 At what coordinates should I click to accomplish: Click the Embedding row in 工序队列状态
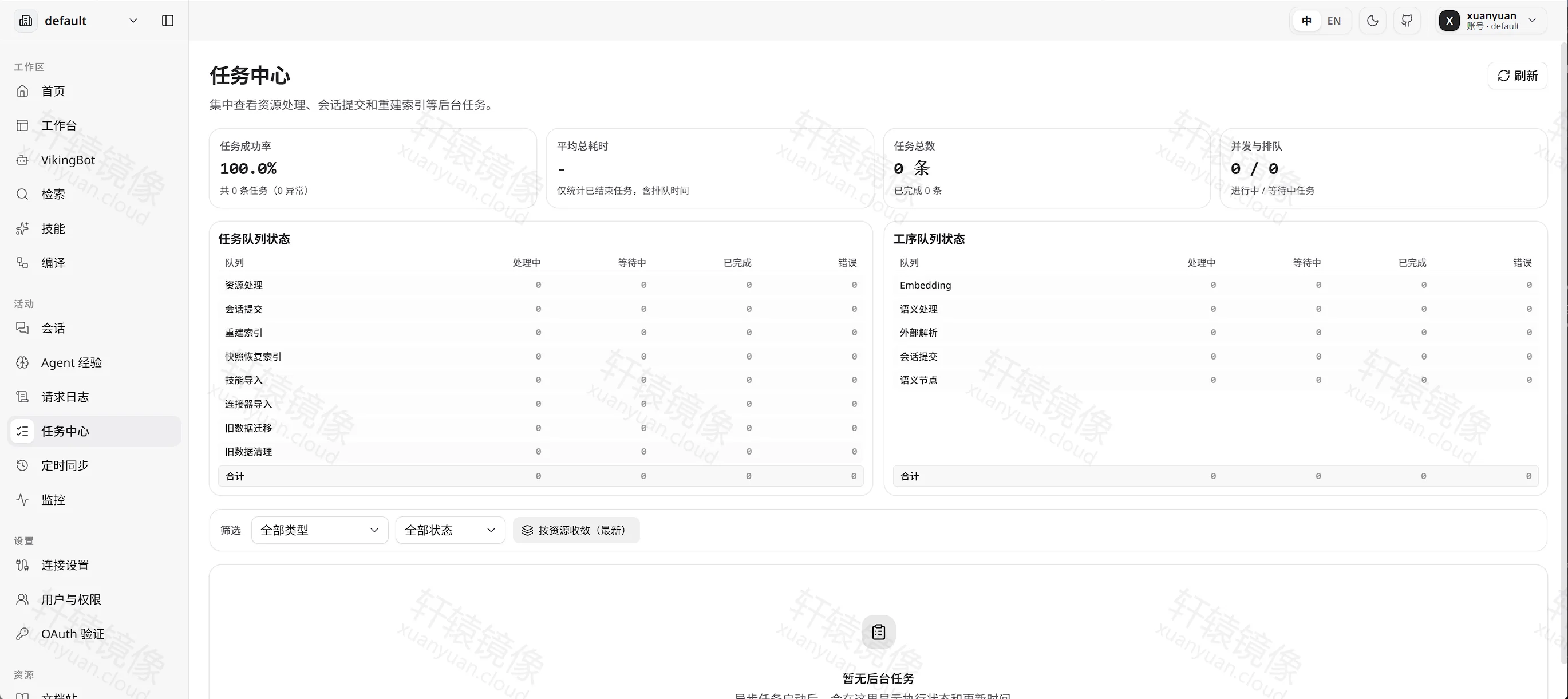click(x=1215, y=285)
